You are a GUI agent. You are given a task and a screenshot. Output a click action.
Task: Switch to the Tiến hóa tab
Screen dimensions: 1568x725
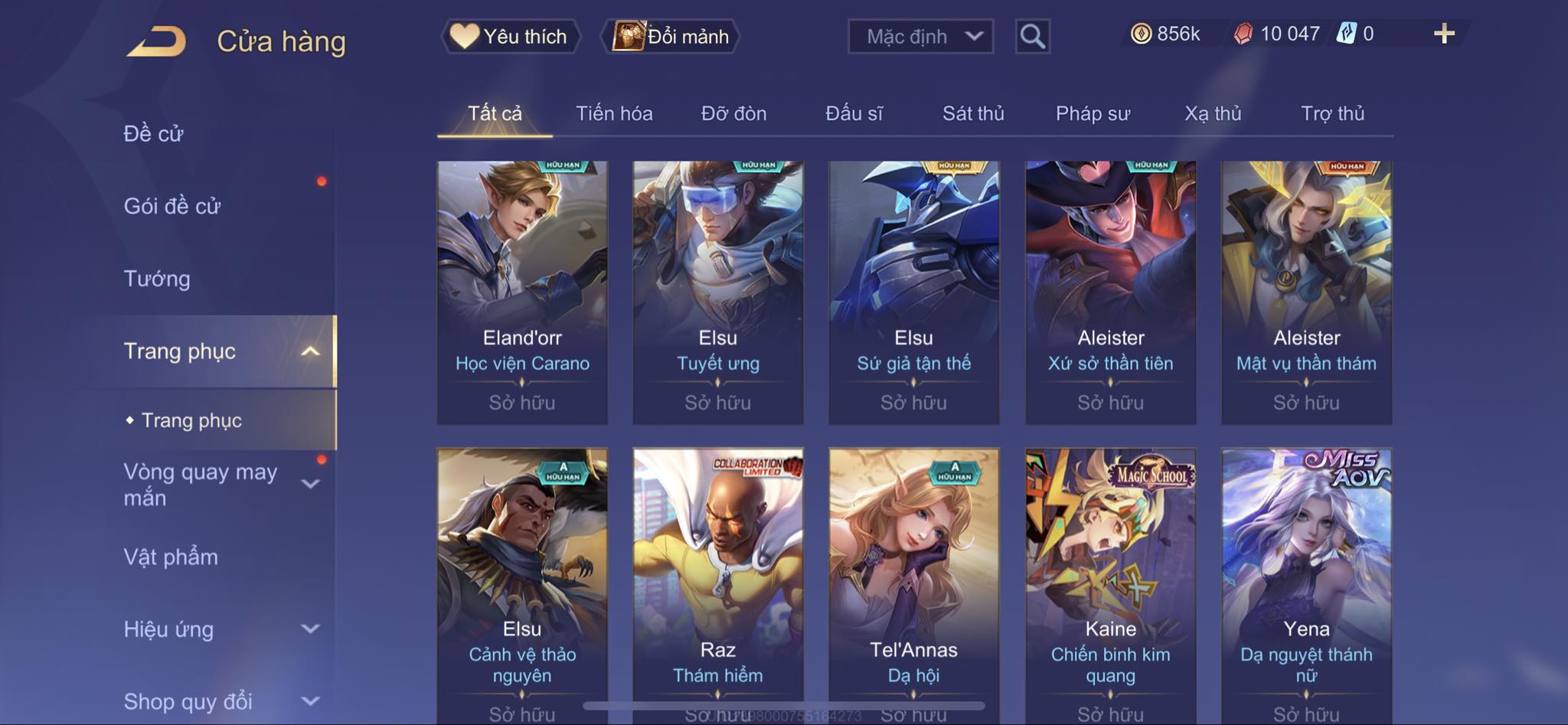click(614, 113)
